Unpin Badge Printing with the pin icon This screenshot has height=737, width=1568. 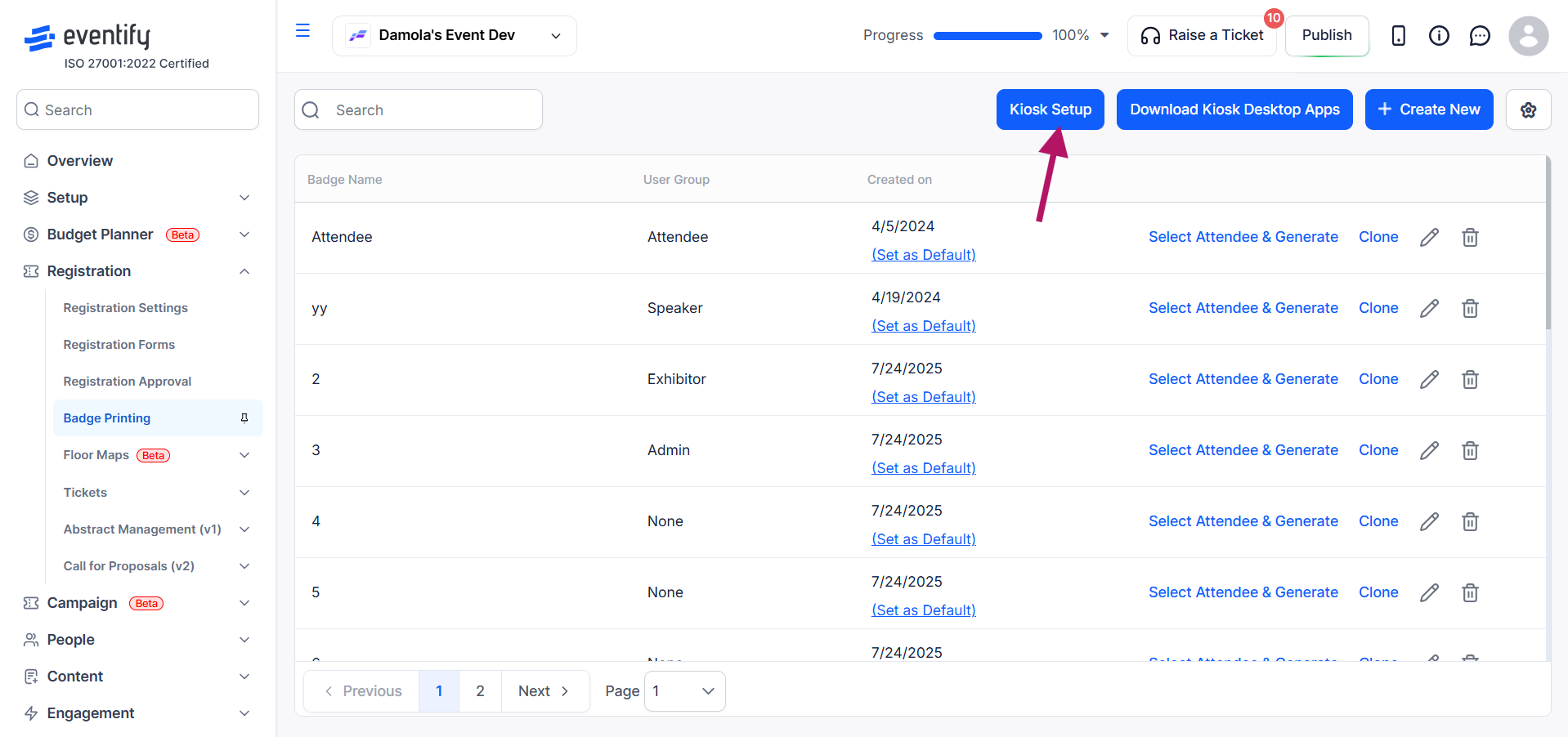point(244,418)
